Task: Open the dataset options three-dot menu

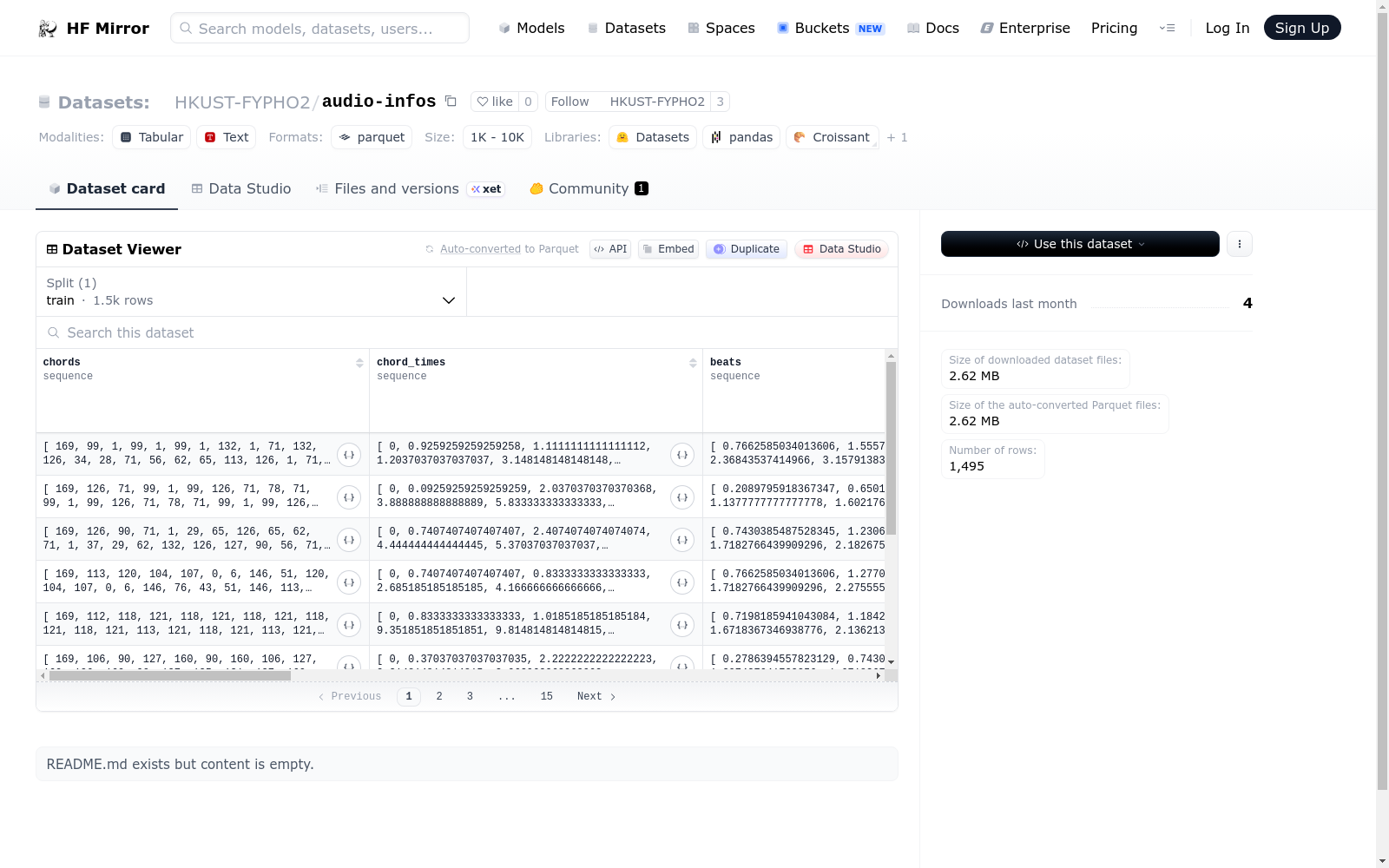Action: (1240, 244)
